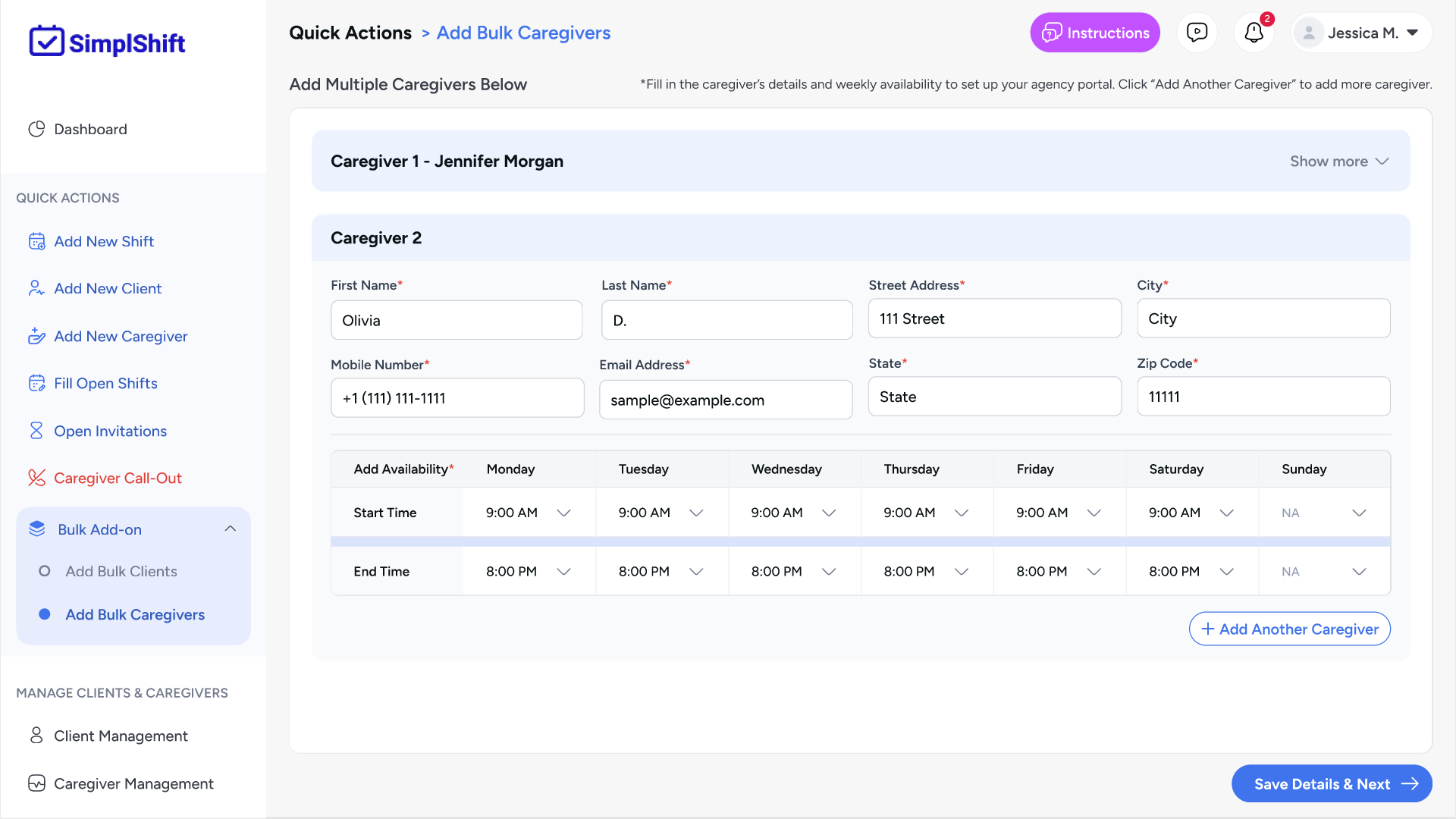This screenshot has height=819, width=1456.
Task: Collapse the Bulk Add-on section
Action: [x=230, y=529]
